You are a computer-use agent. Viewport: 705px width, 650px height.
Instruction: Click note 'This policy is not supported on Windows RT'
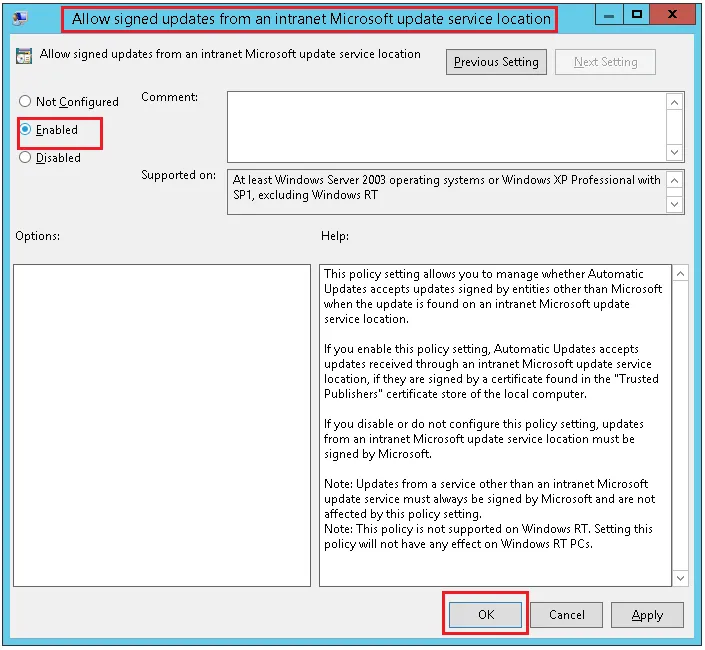488,536
